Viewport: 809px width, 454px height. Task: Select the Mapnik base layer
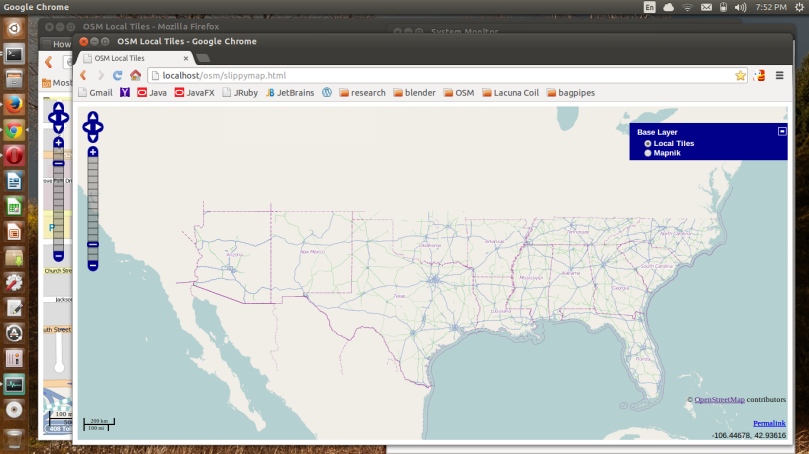tap(648, 153)
